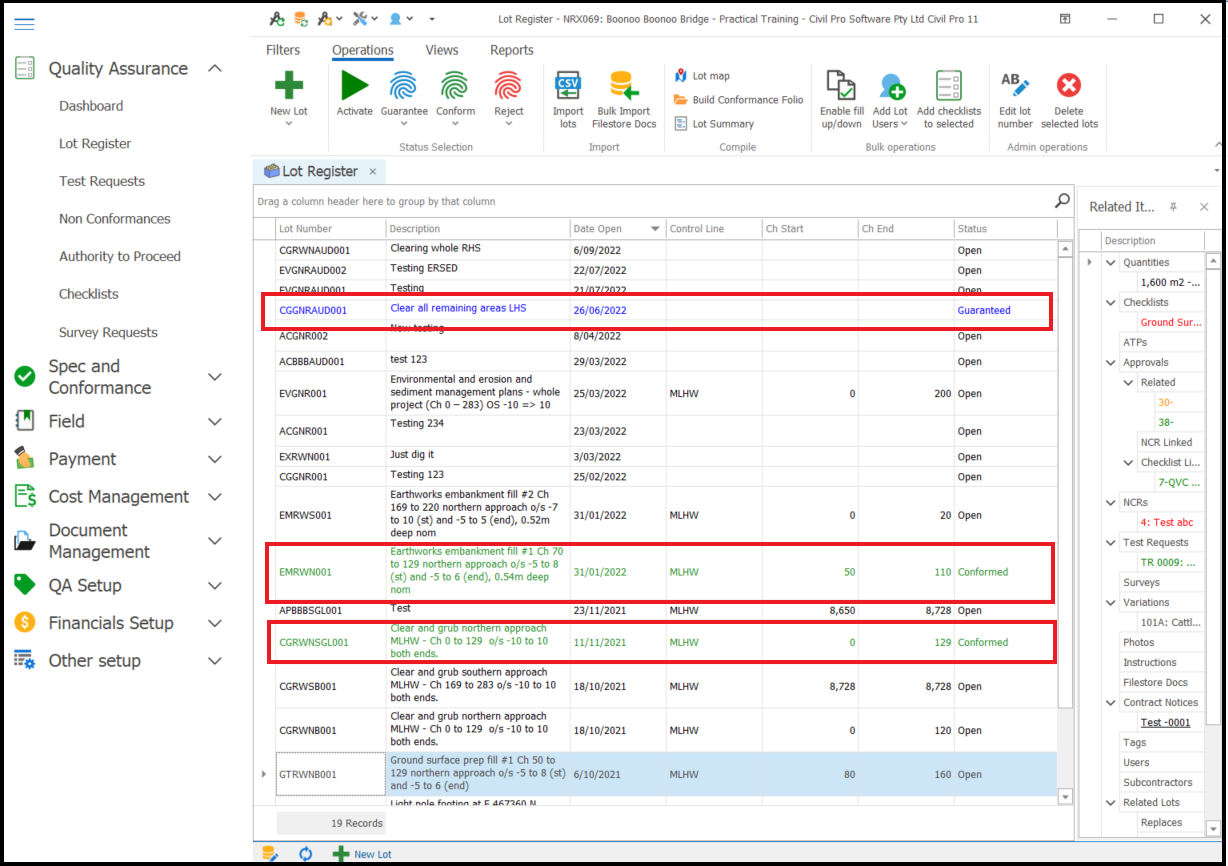Open the New Lot dropdown arrow
This screenshot has height=866, width=1228.
click(x=288, y=124)
